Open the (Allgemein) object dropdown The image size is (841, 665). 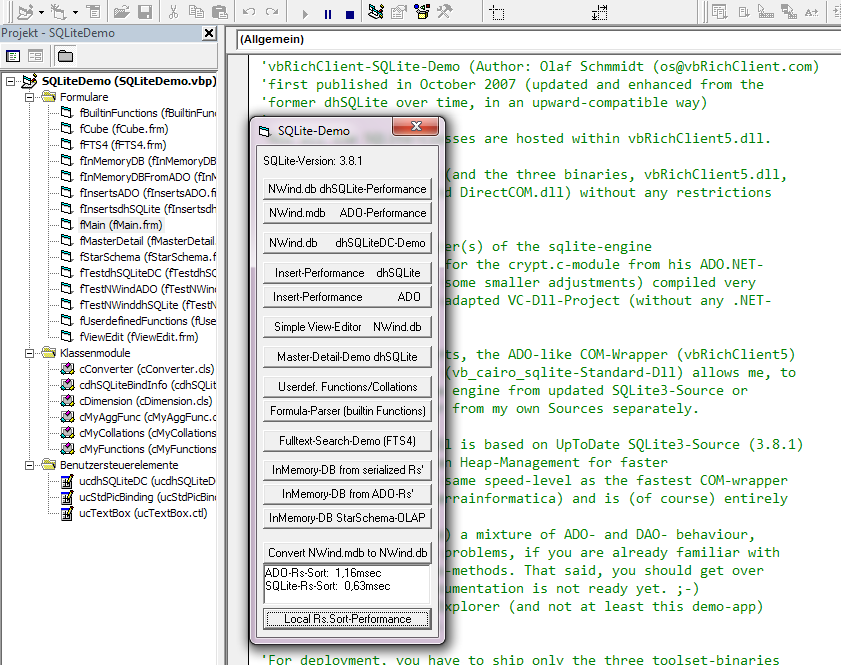coord(530,40)
